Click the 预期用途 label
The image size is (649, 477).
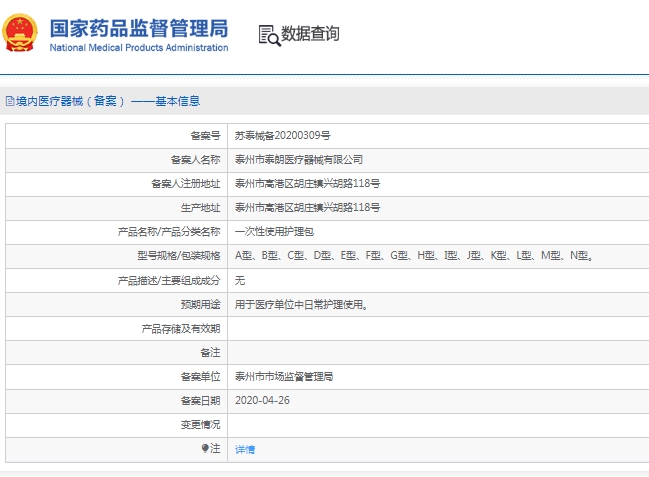click(x=200, y=305)
